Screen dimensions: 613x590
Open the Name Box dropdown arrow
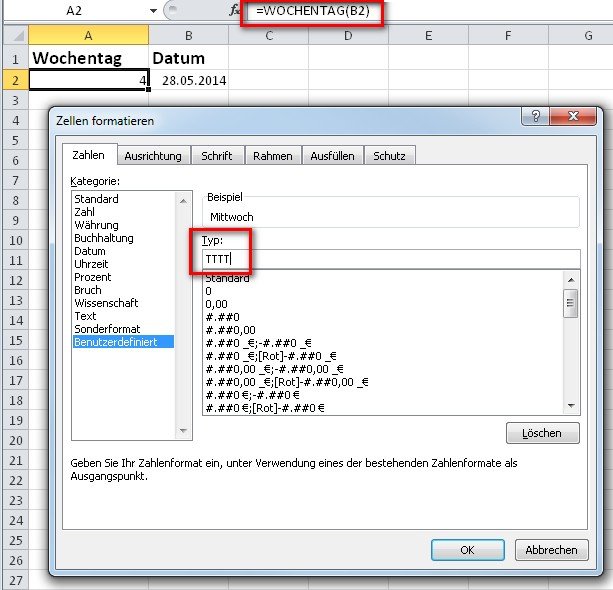pyautogui.click(x=153, y=11)
